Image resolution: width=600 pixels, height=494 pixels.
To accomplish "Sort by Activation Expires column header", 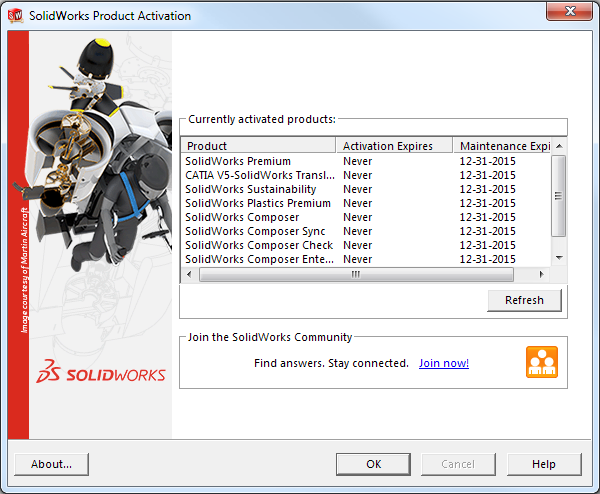I will pyautogui.click(x=394, y=146).
